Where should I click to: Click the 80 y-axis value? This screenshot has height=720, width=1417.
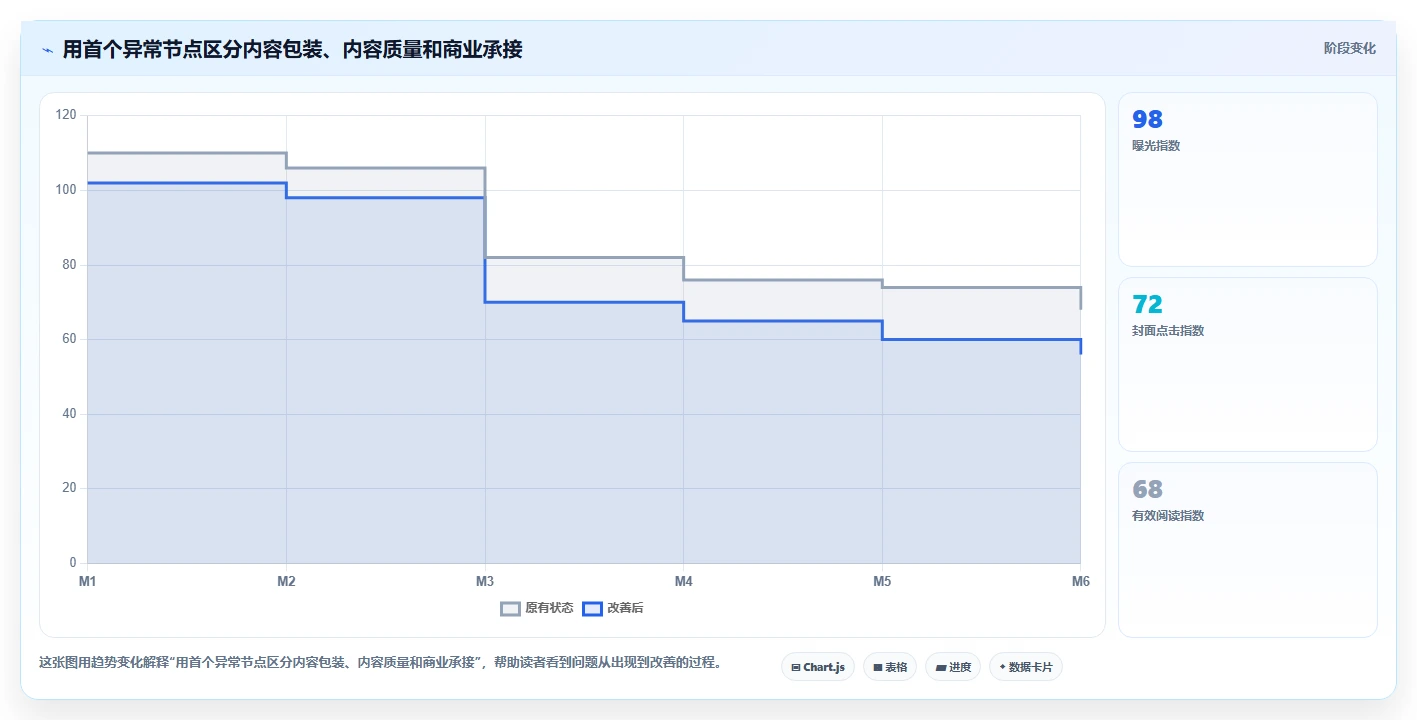(x=69, y=265)
